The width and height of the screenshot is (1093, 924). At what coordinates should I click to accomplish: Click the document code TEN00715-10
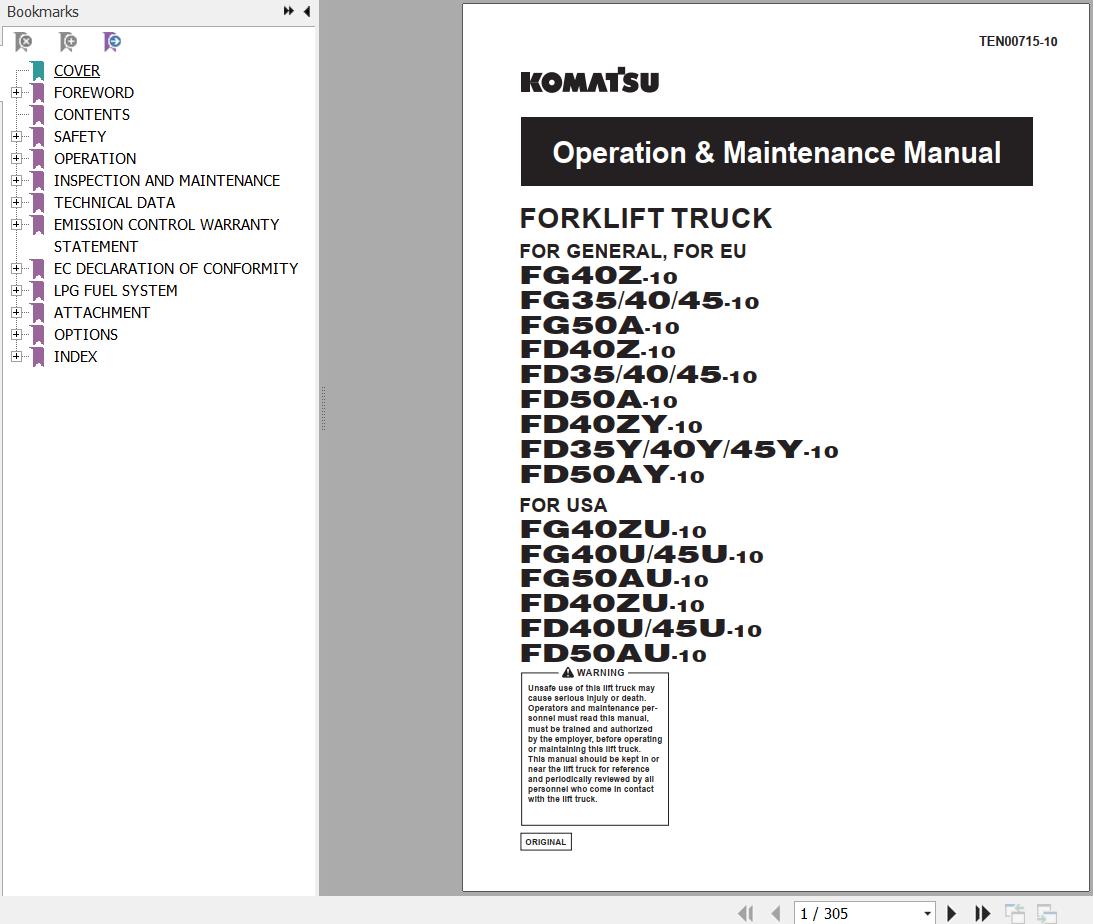[x=1018, y=41]
